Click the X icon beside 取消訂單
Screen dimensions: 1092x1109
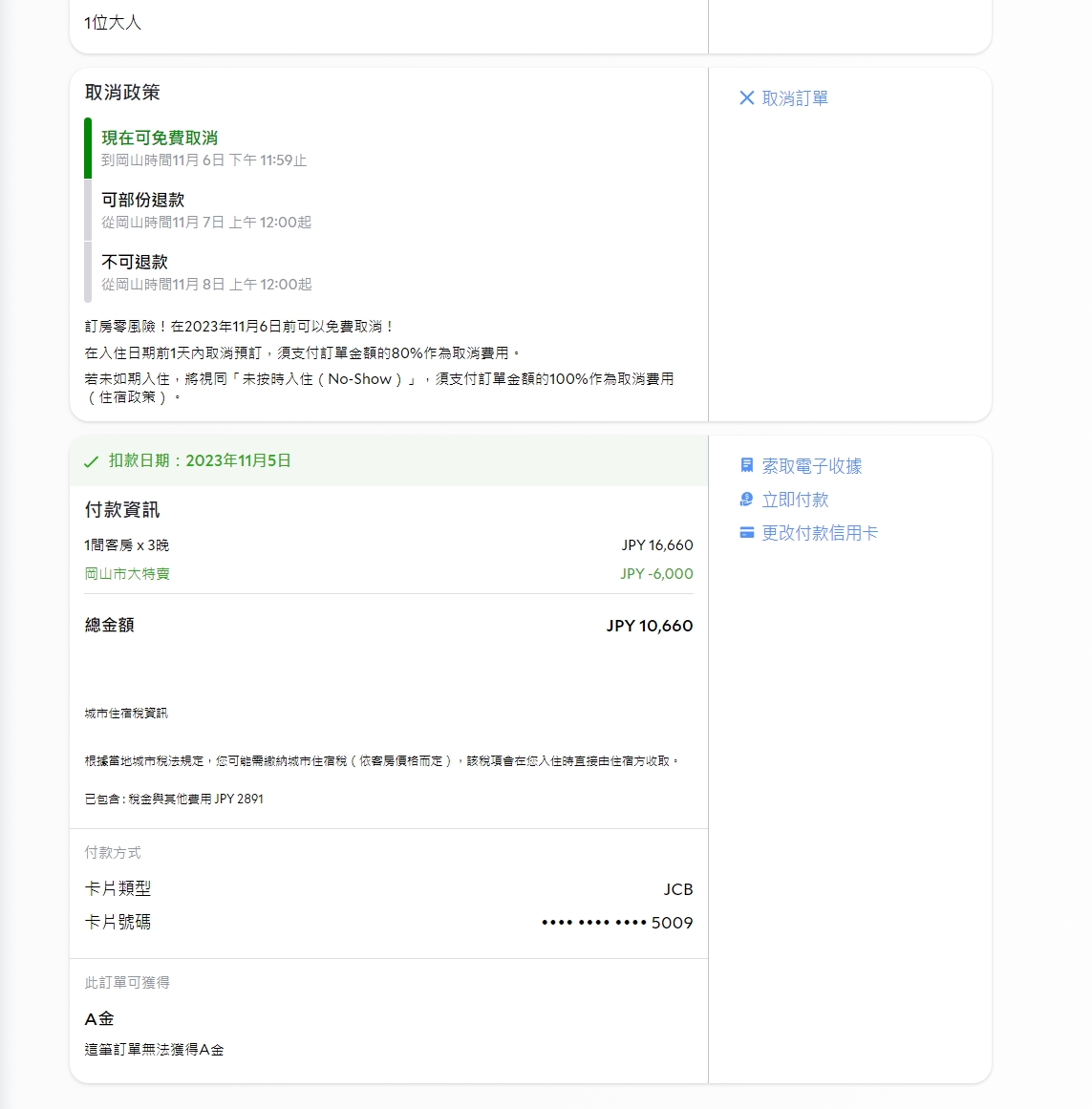pyautogui.click(x=747, y=98)
